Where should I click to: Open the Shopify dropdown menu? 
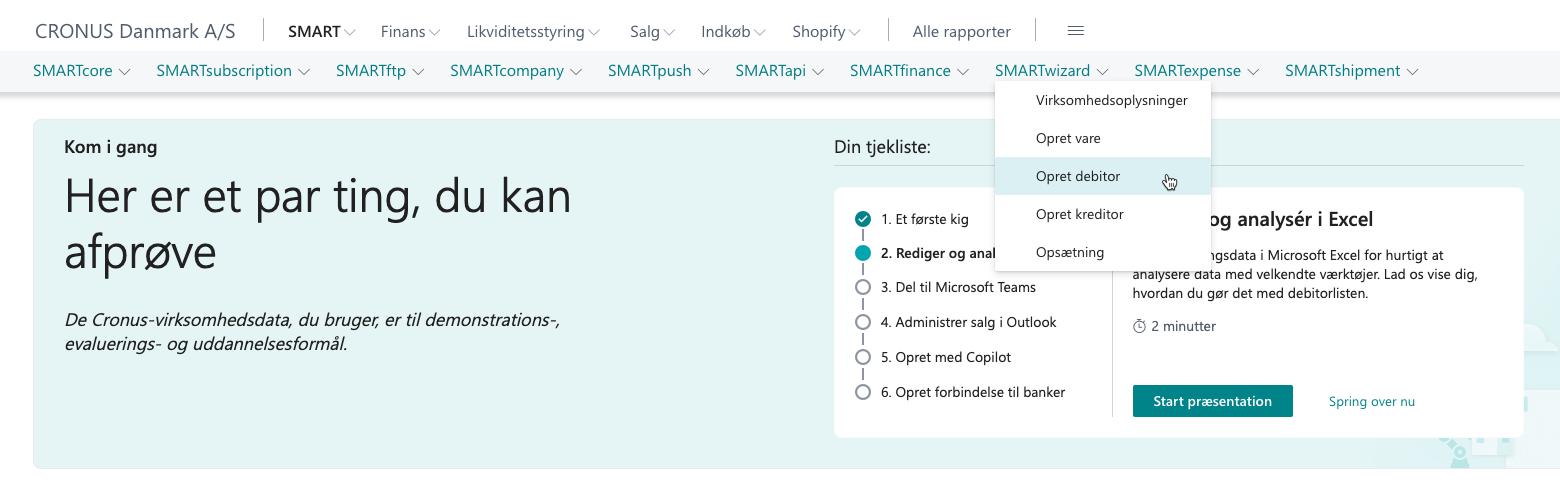tap(826, 32)
